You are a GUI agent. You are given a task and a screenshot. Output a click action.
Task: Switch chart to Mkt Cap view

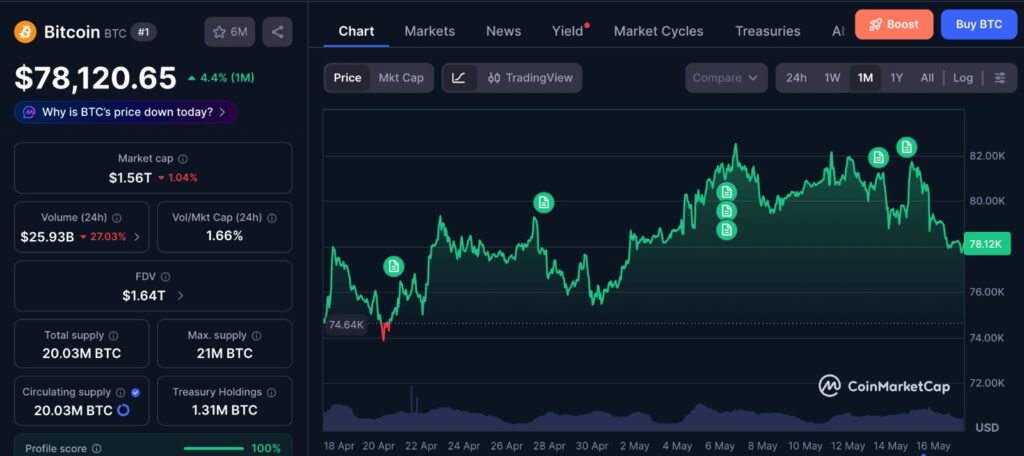click(x=401, y=78)
